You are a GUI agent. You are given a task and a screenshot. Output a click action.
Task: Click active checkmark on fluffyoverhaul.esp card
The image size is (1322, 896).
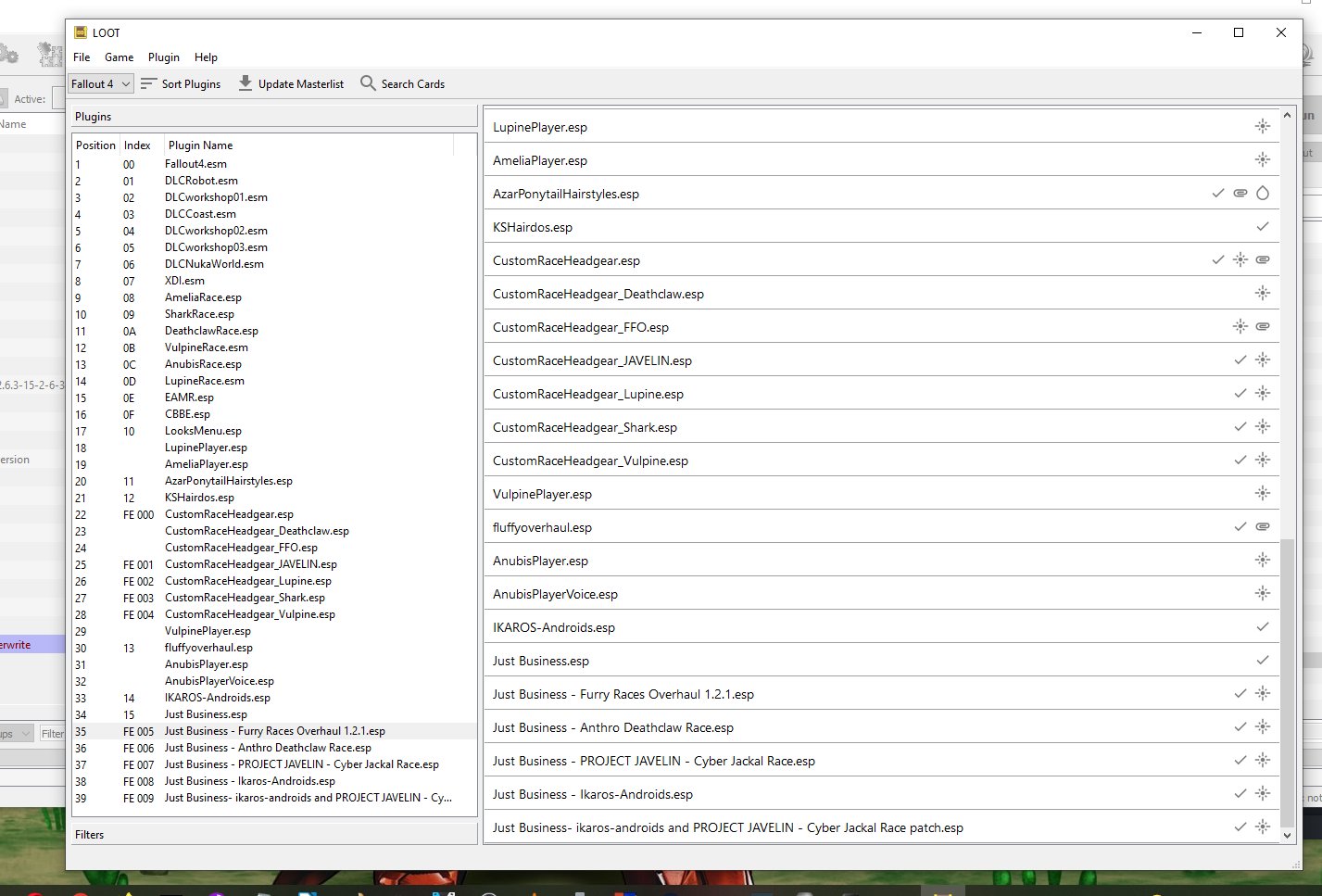click(x=1240, y=526)
